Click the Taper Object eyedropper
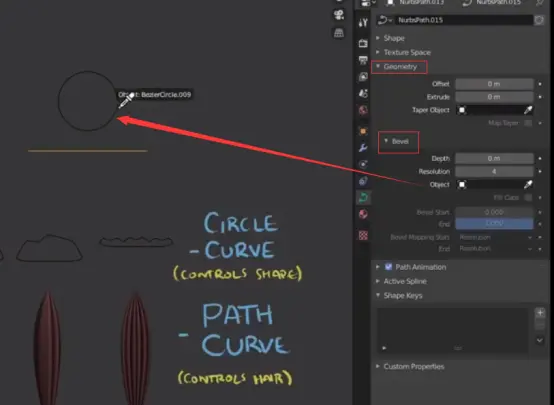The image size is (554, 405). (x=528, y=110)
